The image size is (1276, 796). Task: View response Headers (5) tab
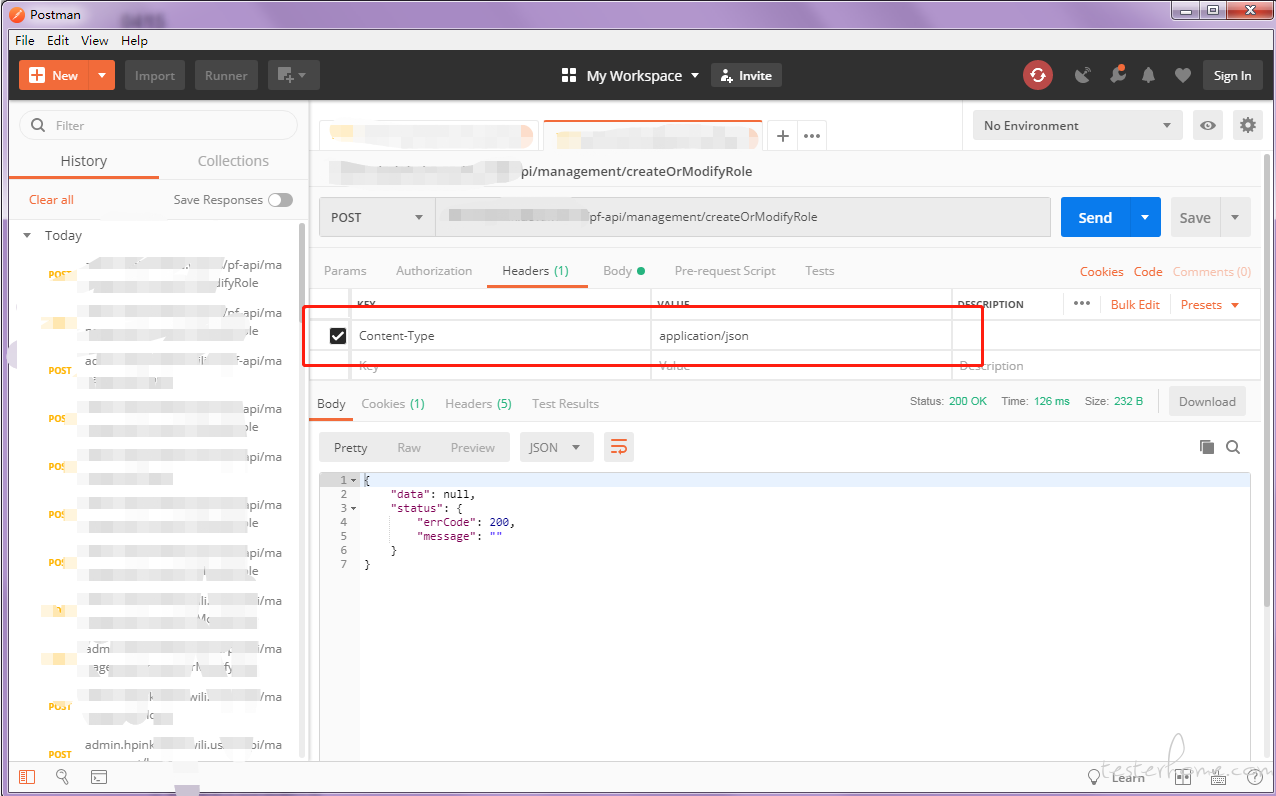coord(478,404)
